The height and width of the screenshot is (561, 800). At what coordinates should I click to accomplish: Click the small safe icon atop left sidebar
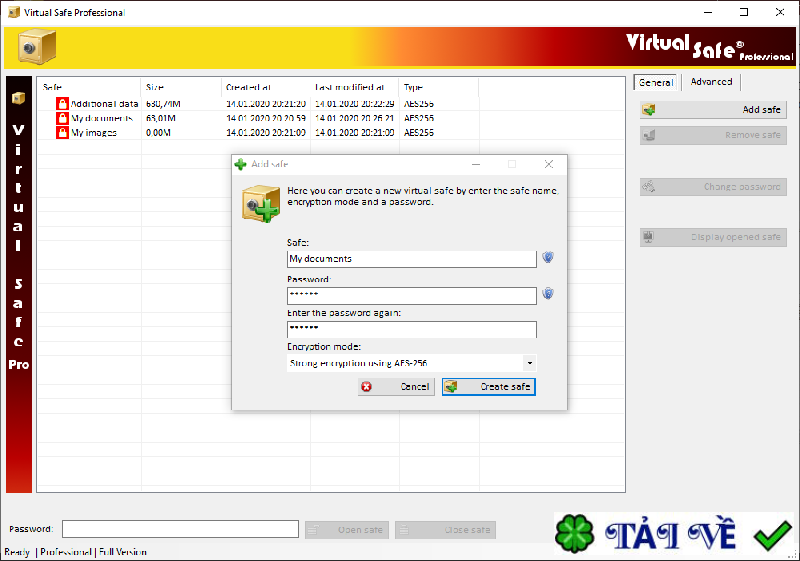tap(18, 98)
